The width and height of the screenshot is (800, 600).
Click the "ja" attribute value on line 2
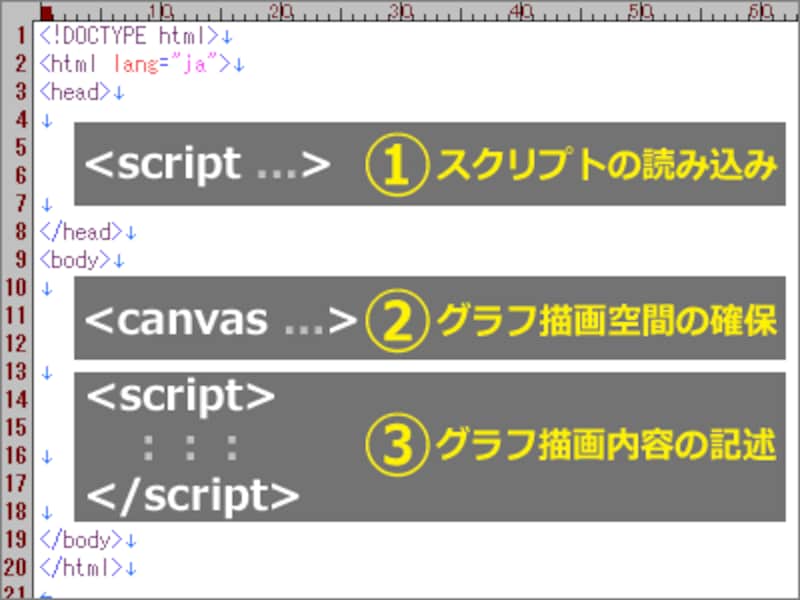[195, 64]
